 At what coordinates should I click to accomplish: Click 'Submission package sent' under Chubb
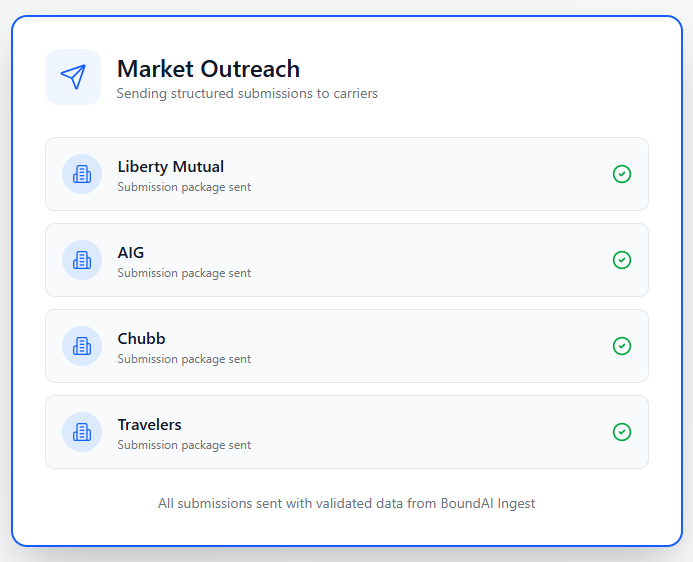tap(184, 359)
